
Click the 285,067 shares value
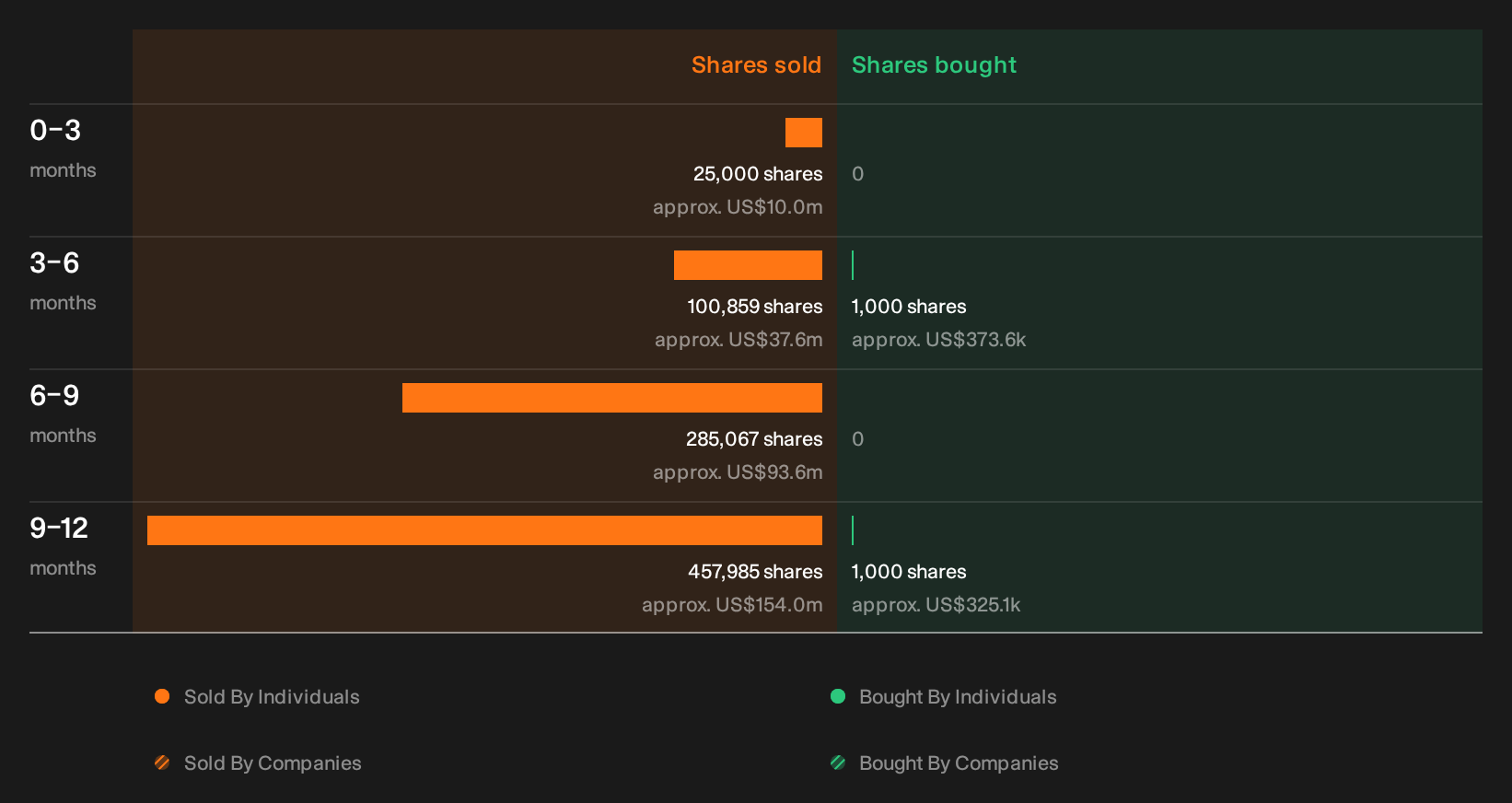(754, 439)
